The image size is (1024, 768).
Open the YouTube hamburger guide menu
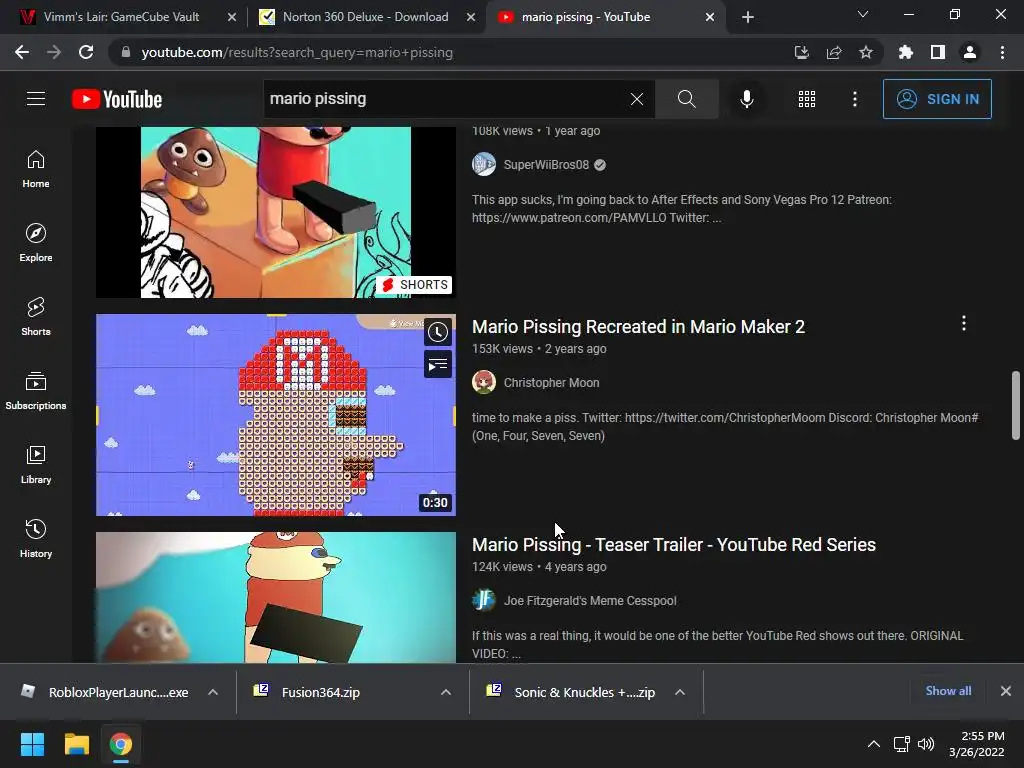click(x=36, y=99)
